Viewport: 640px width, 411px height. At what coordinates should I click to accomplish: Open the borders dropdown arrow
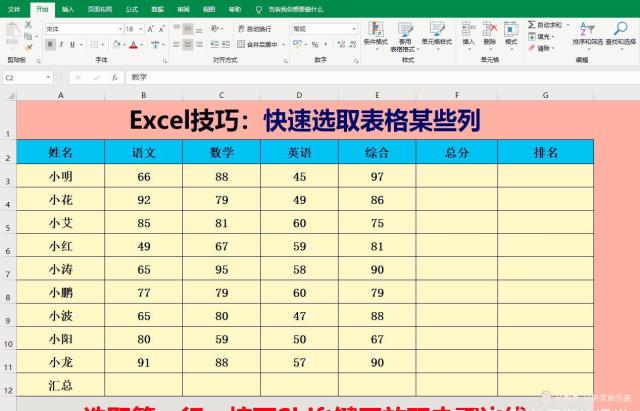click(103, 44)
